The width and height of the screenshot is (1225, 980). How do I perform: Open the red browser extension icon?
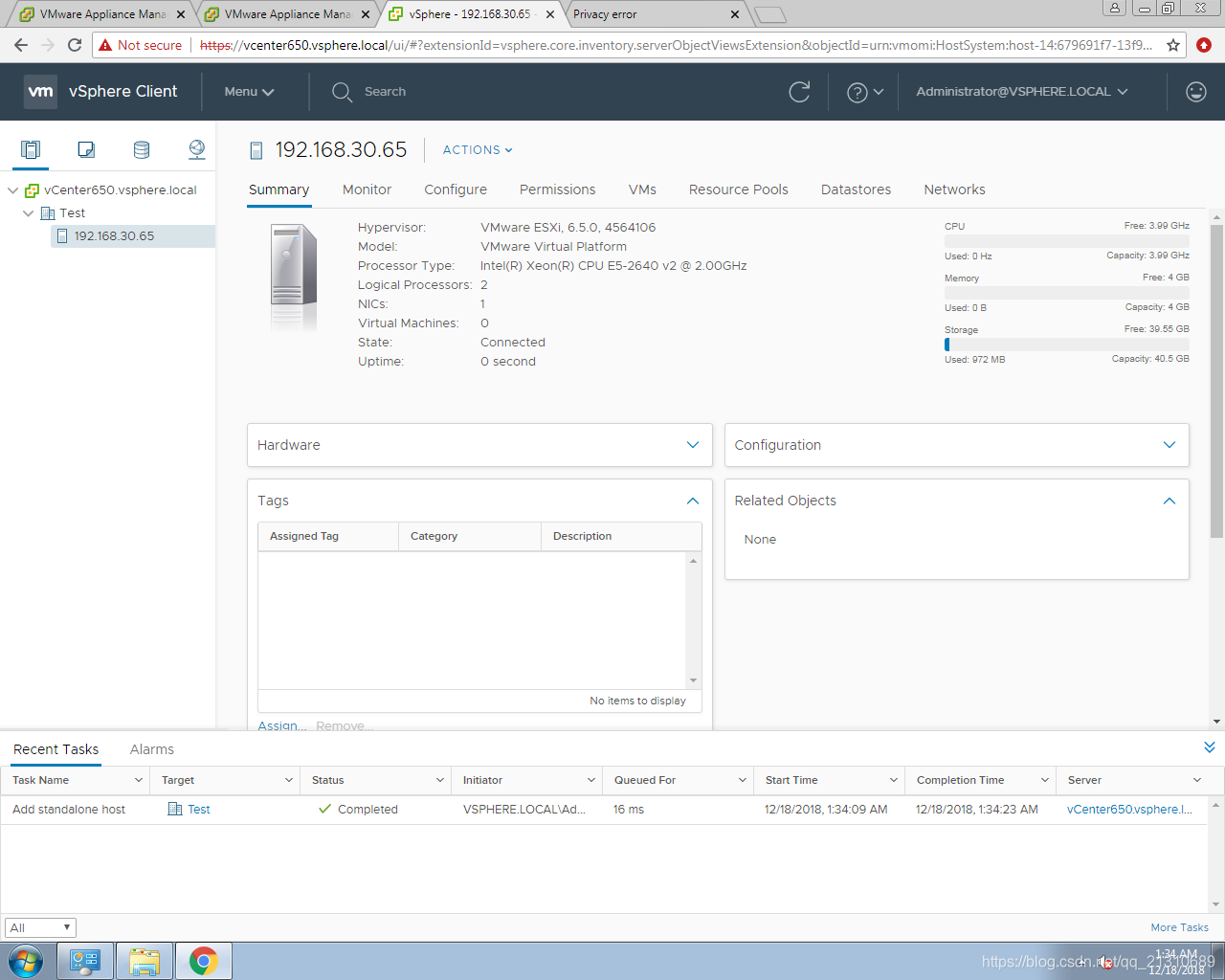tap(1204, 45)
